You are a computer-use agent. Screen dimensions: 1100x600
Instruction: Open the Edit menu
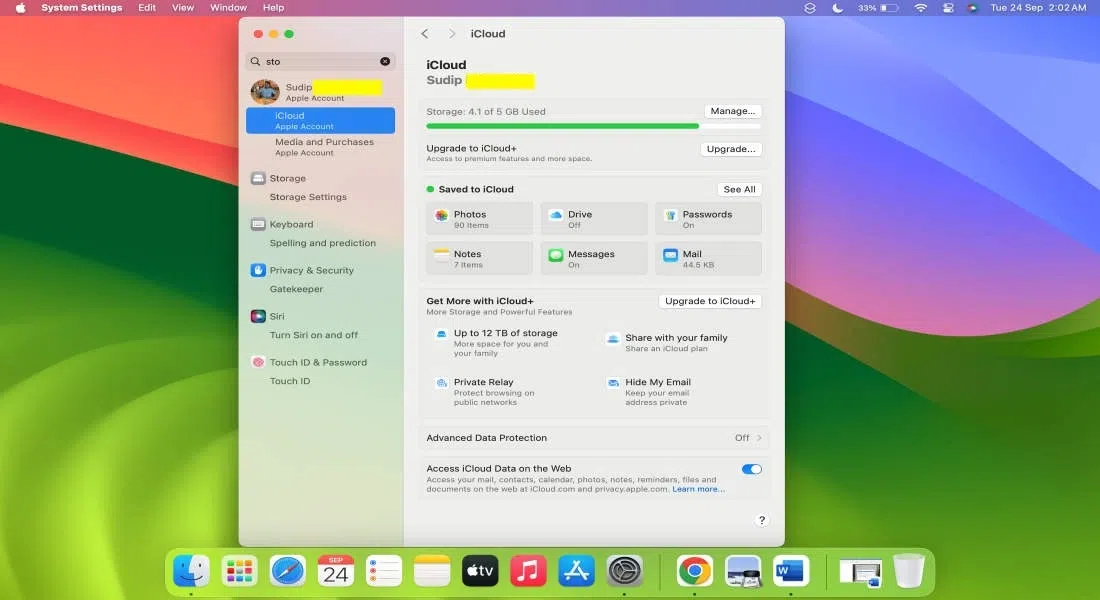(x=147, y=8)
